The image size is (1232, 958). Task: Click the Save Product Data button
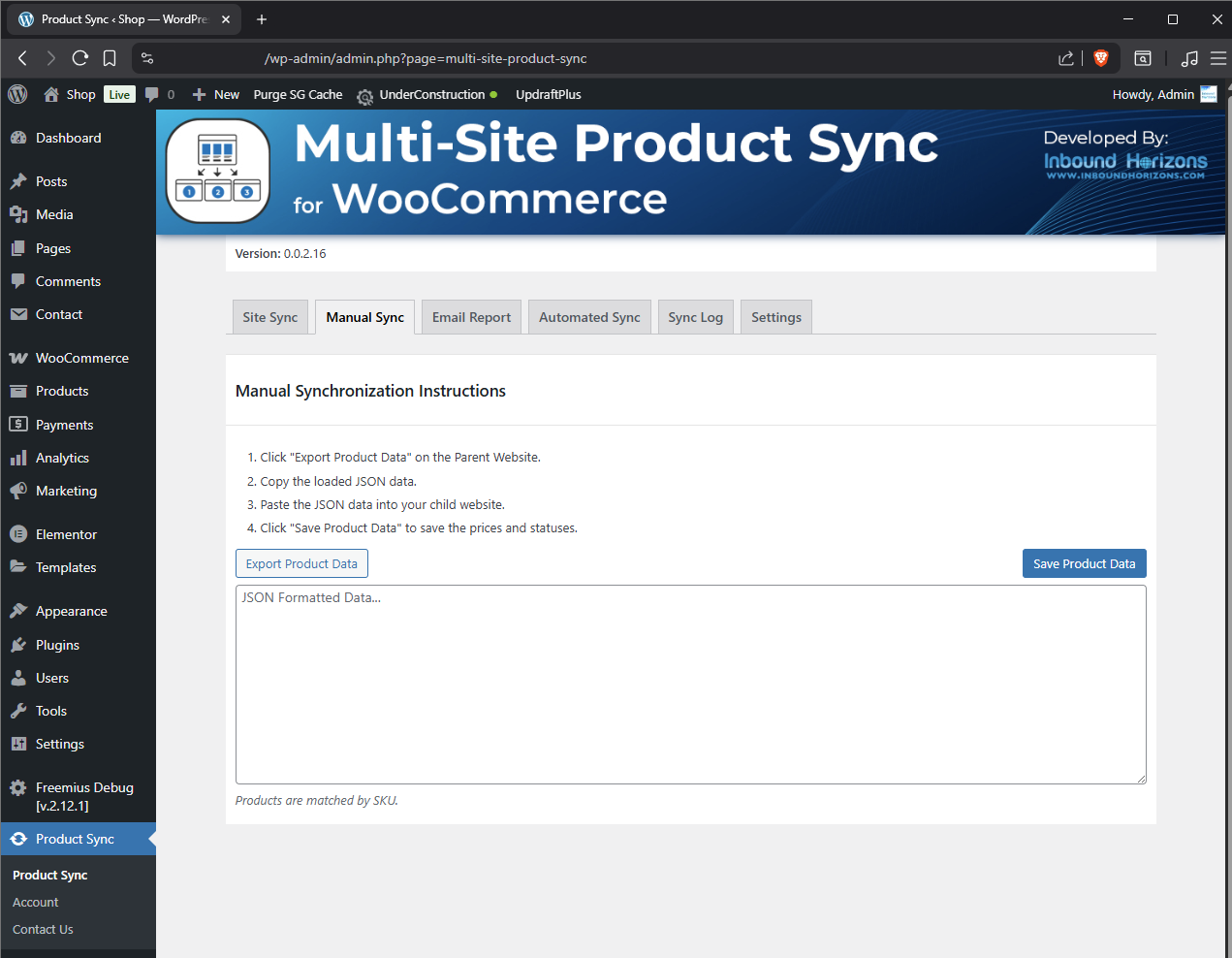tap(1084, 563)
